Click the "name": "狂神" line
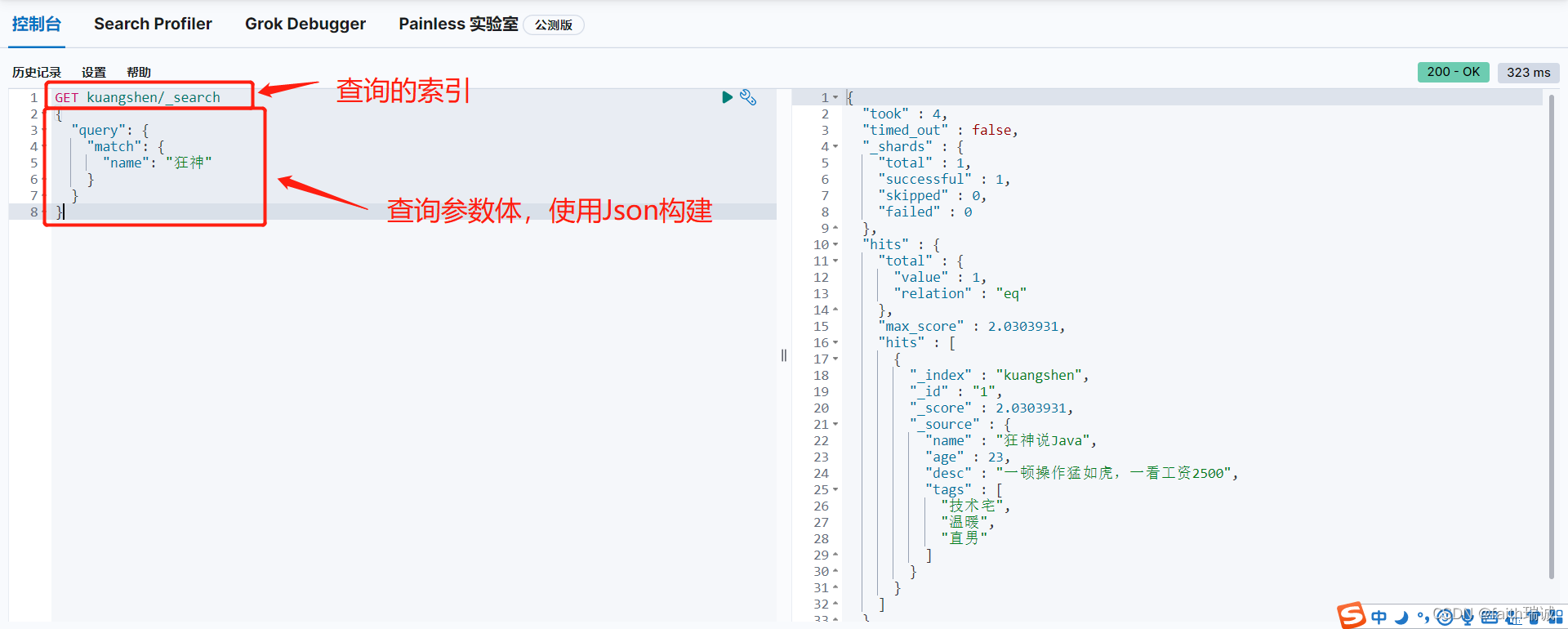1568x629 pixels. (x=157, y=163)
